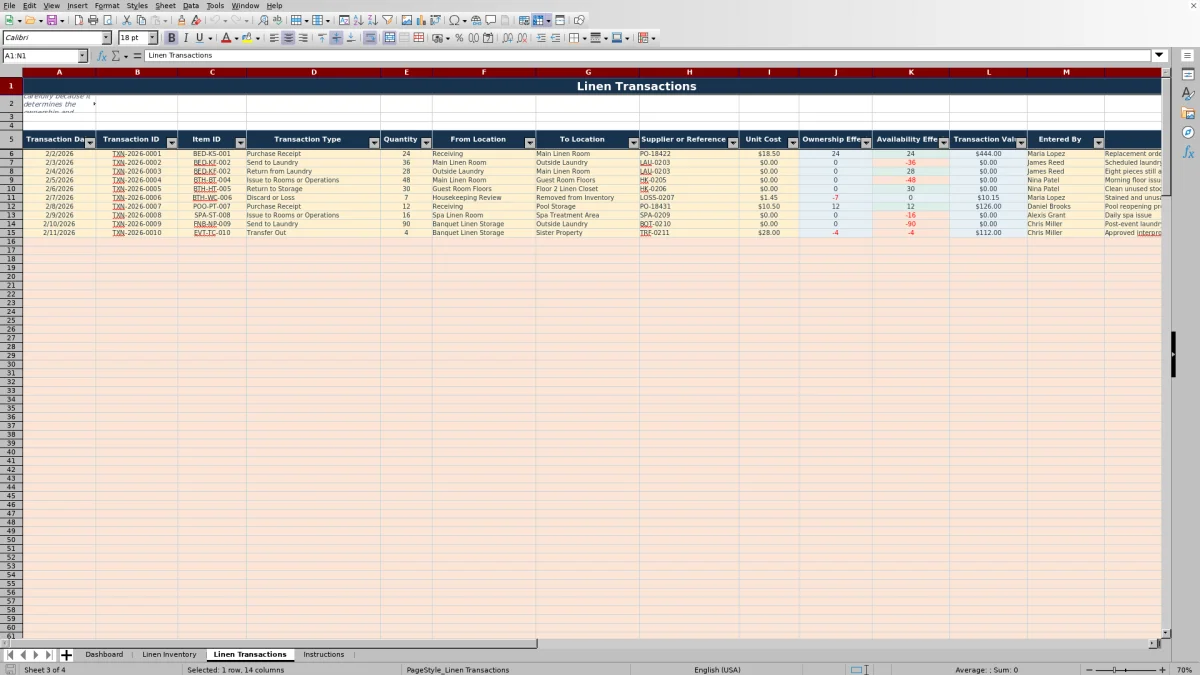Click the Insert Comment icon

point(491,20)
